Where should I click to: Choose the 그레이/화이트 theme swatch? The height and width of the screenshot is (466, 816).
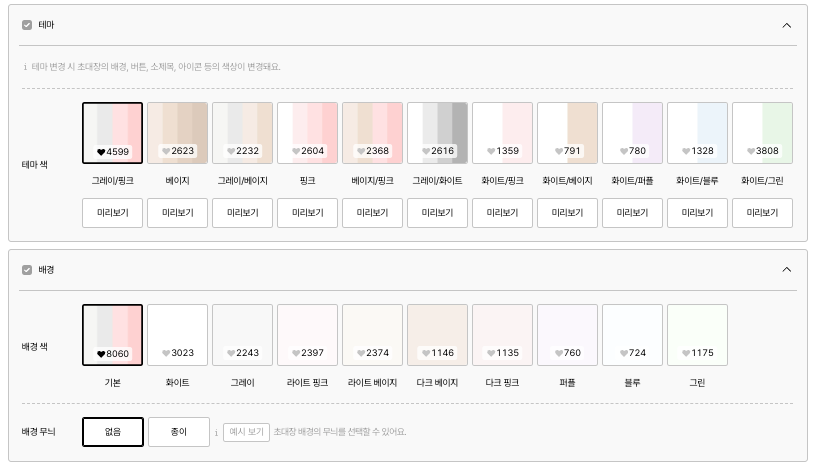438,133
